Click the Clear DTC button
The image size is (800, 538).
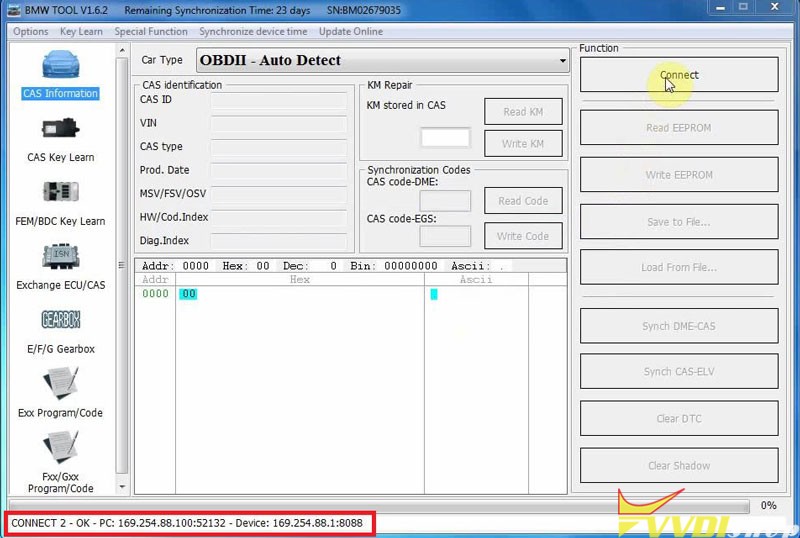point(679,418)
